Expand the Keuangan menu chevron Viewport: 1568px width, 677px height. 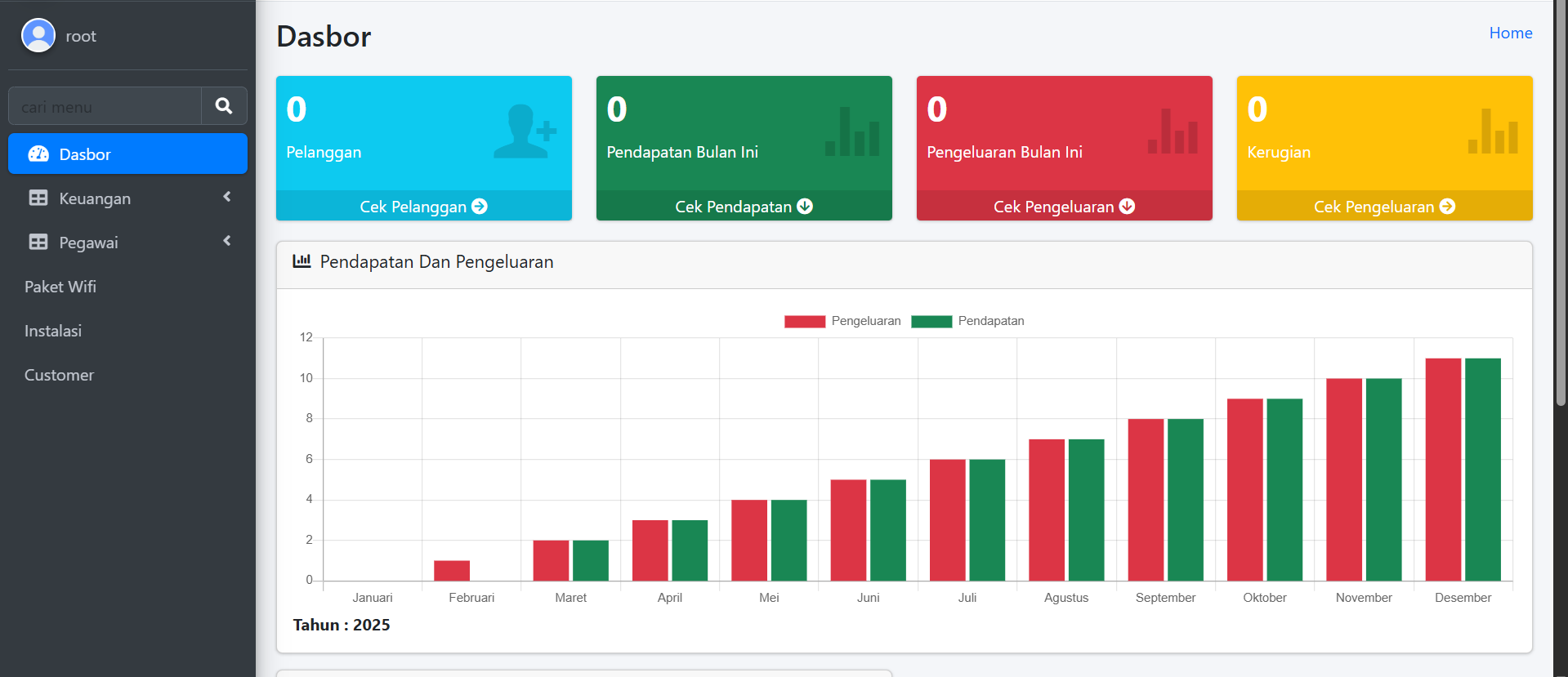point(227,197)
